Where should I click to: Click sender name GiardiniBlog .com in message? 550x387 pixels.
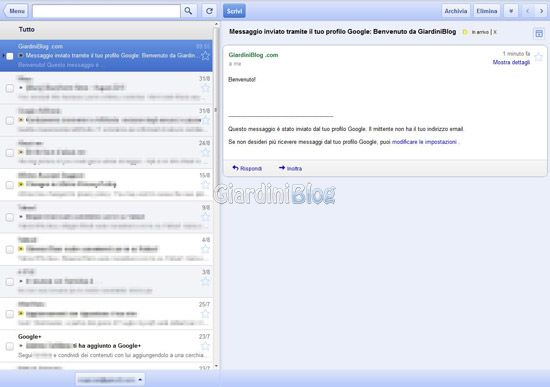click(253, 55)
